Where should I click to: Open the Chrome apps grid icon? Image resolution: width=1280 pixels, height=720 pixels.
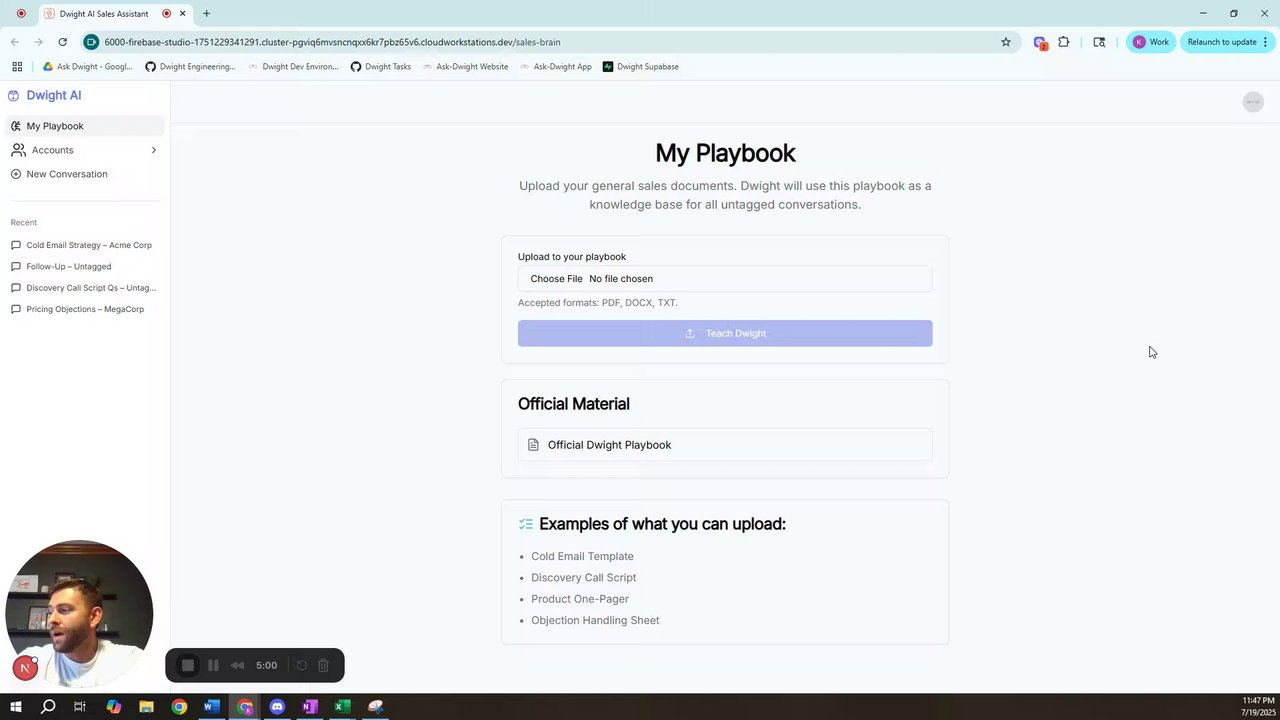point(17,67)
